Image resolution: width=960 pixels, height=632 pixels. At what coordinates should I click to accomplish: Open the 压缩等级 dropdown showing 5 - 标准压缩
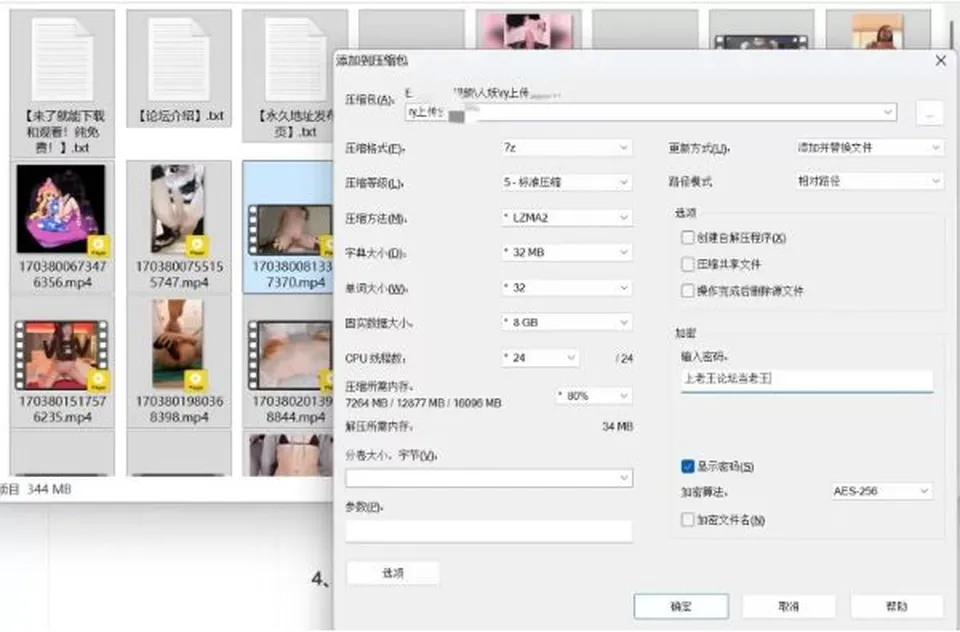point(566,182)
